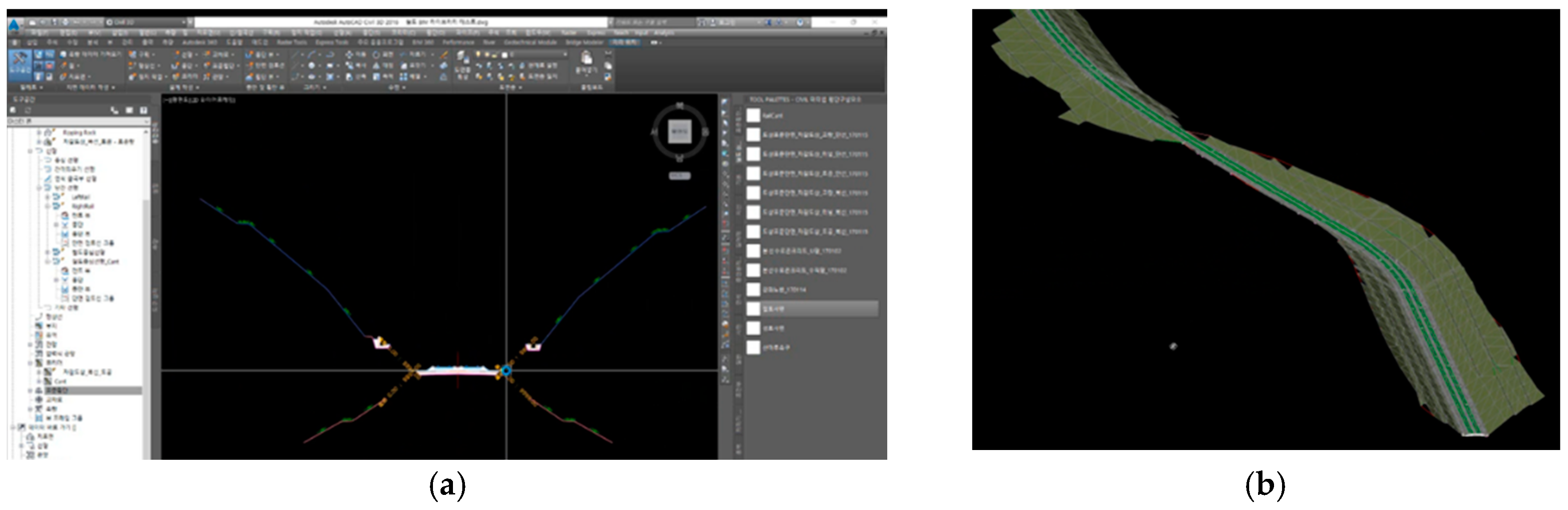Select the Rotate tool in Modify panel
Image resolution: width=1568 pixels, height=510 pixels.
(377, 55)
